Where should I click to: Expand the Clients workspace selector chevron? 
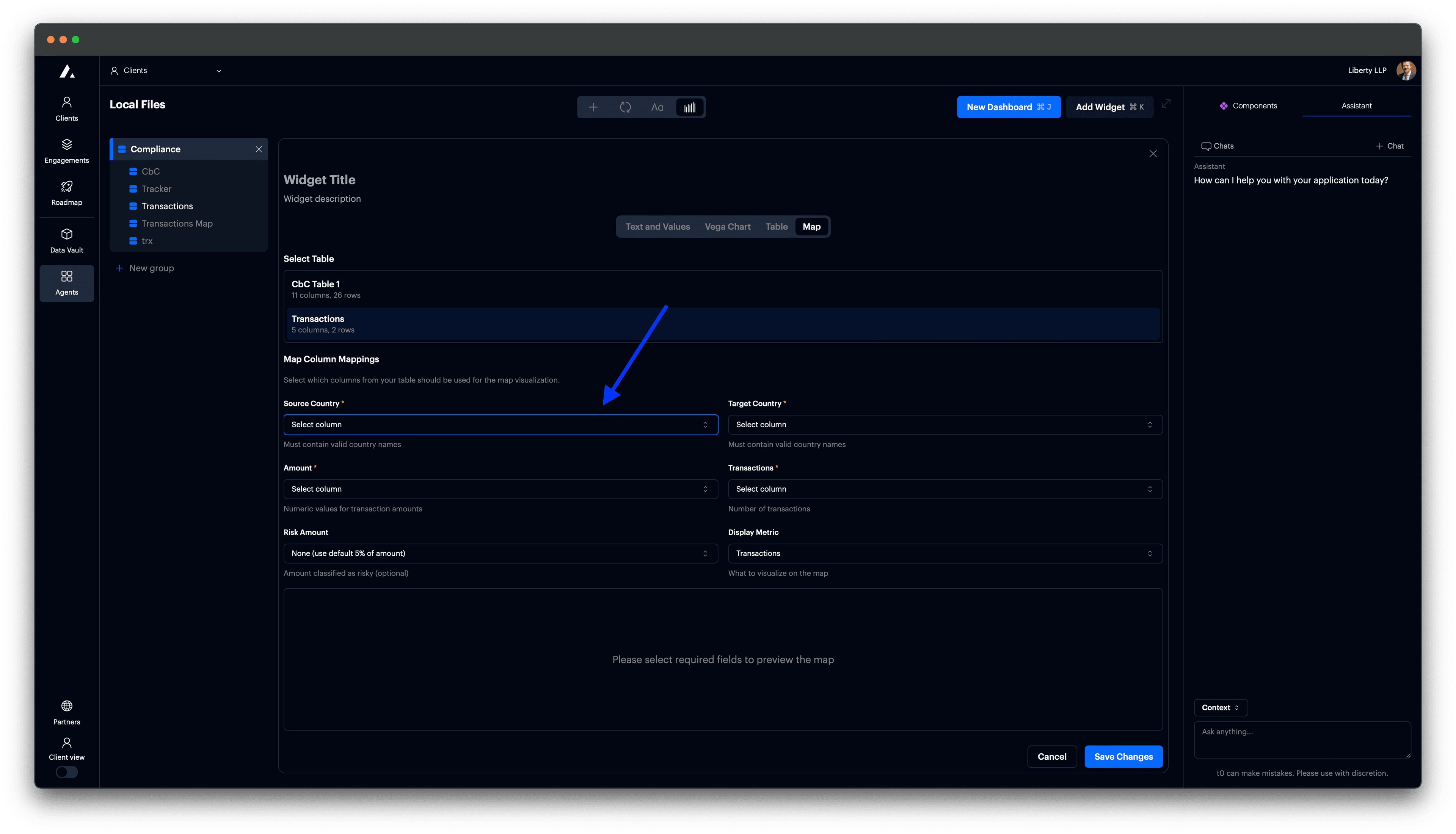pos(218,71)
